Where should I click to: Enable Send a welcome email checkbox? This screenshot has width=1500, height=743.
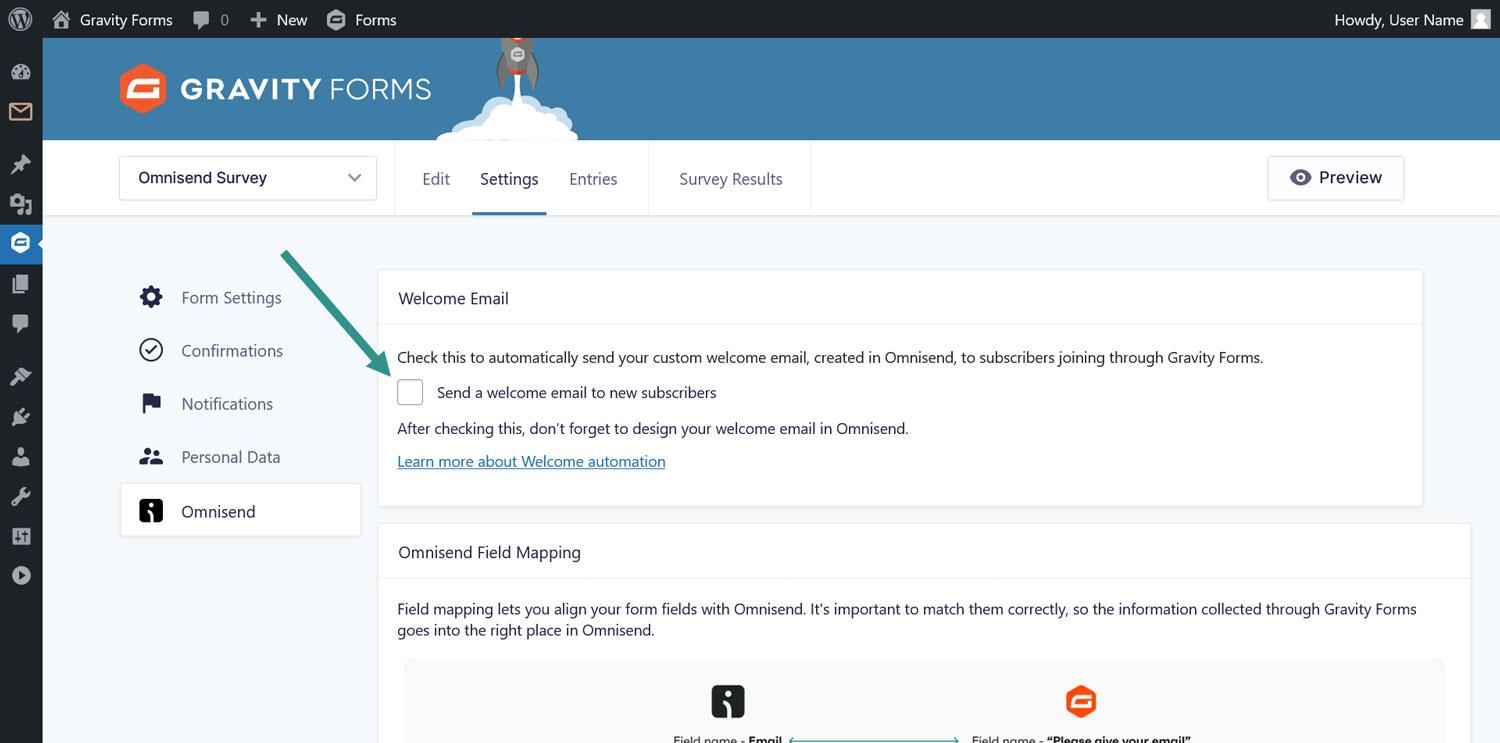[410, 392]
